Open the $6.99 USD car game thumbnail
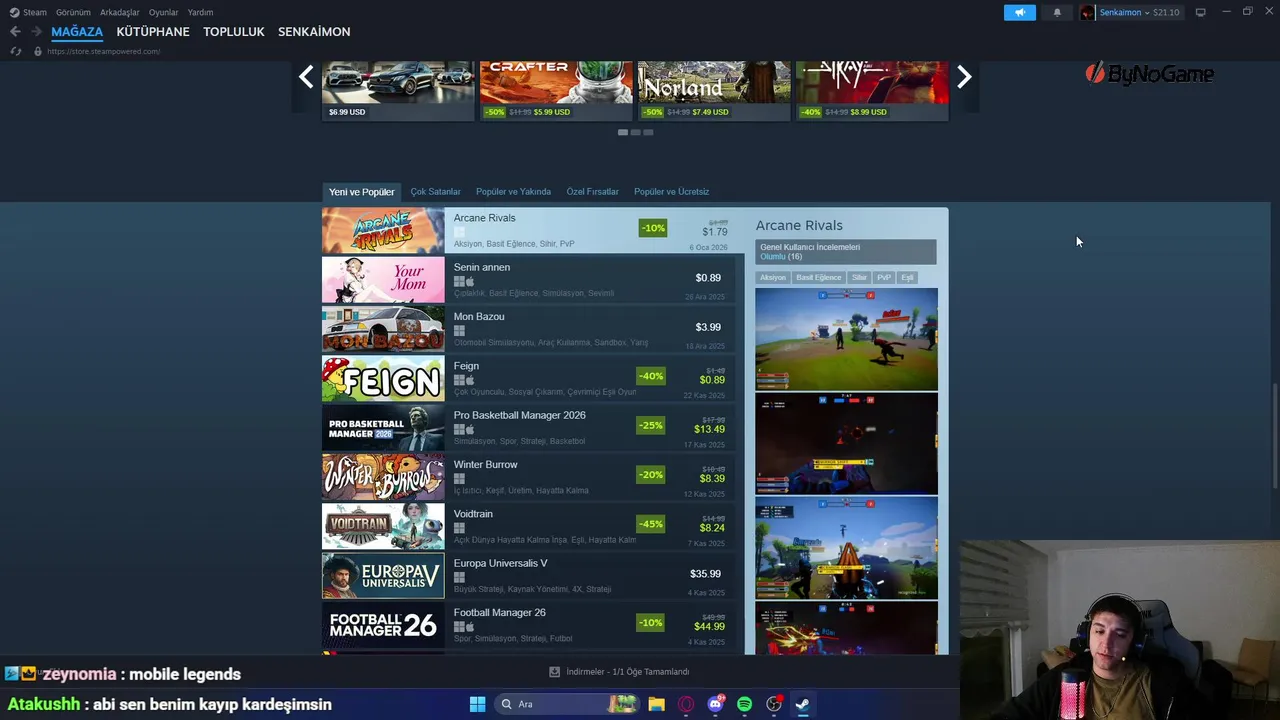 pyautogui.click(x=398, y=91)
